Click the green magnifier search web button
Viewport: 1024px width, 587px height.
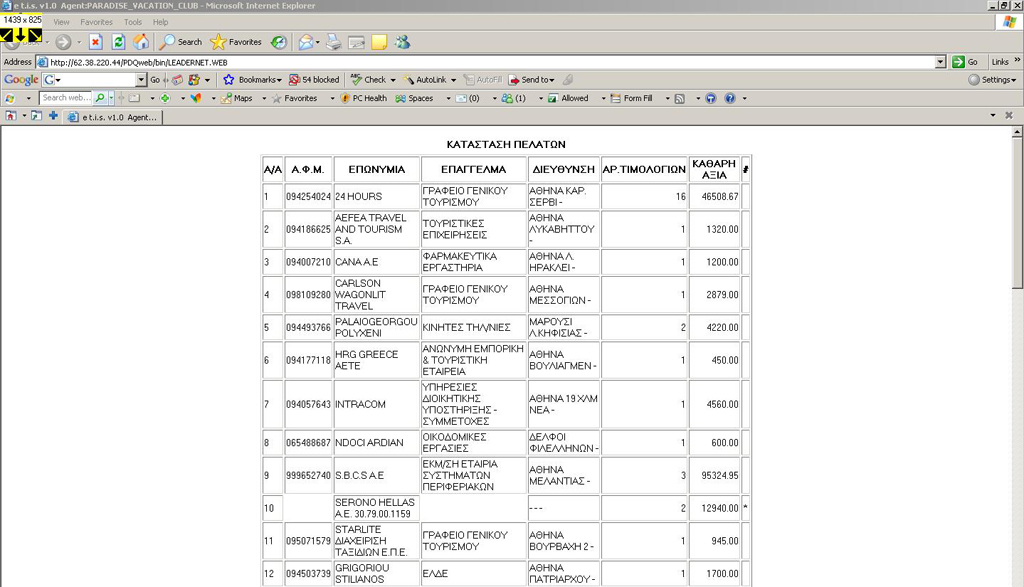(100, 99)
